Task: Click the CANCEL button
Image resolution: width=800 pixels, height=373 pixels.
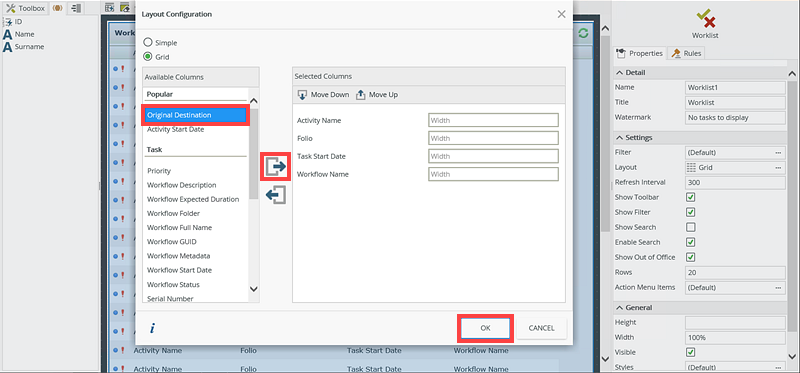Action: pyautogui.click(x=541, y=328)
